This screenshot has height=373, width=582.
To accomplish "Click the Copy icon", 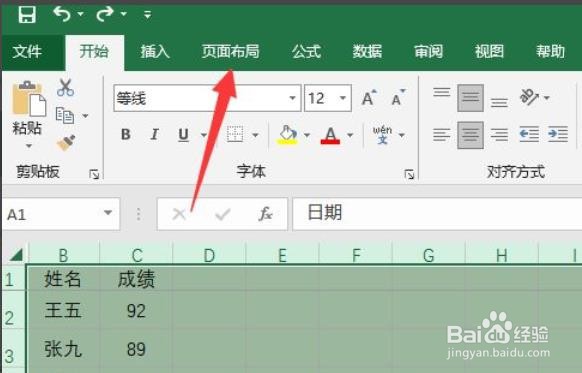I will pyautogui.click(x=65, y=115).
